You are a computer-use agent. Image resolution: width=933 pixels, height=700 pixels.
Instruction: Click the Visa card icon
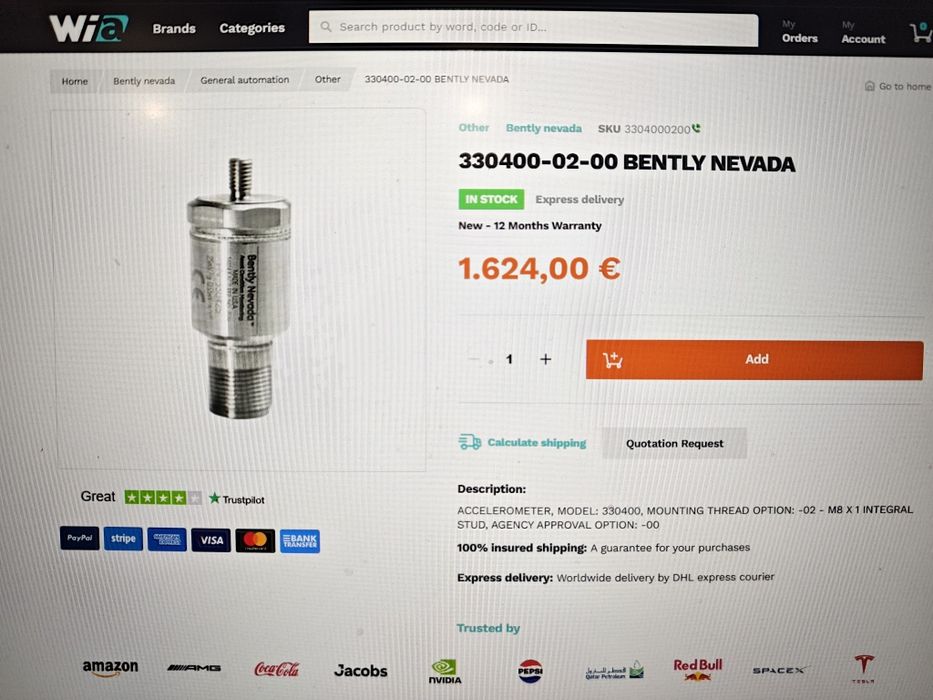211,540
